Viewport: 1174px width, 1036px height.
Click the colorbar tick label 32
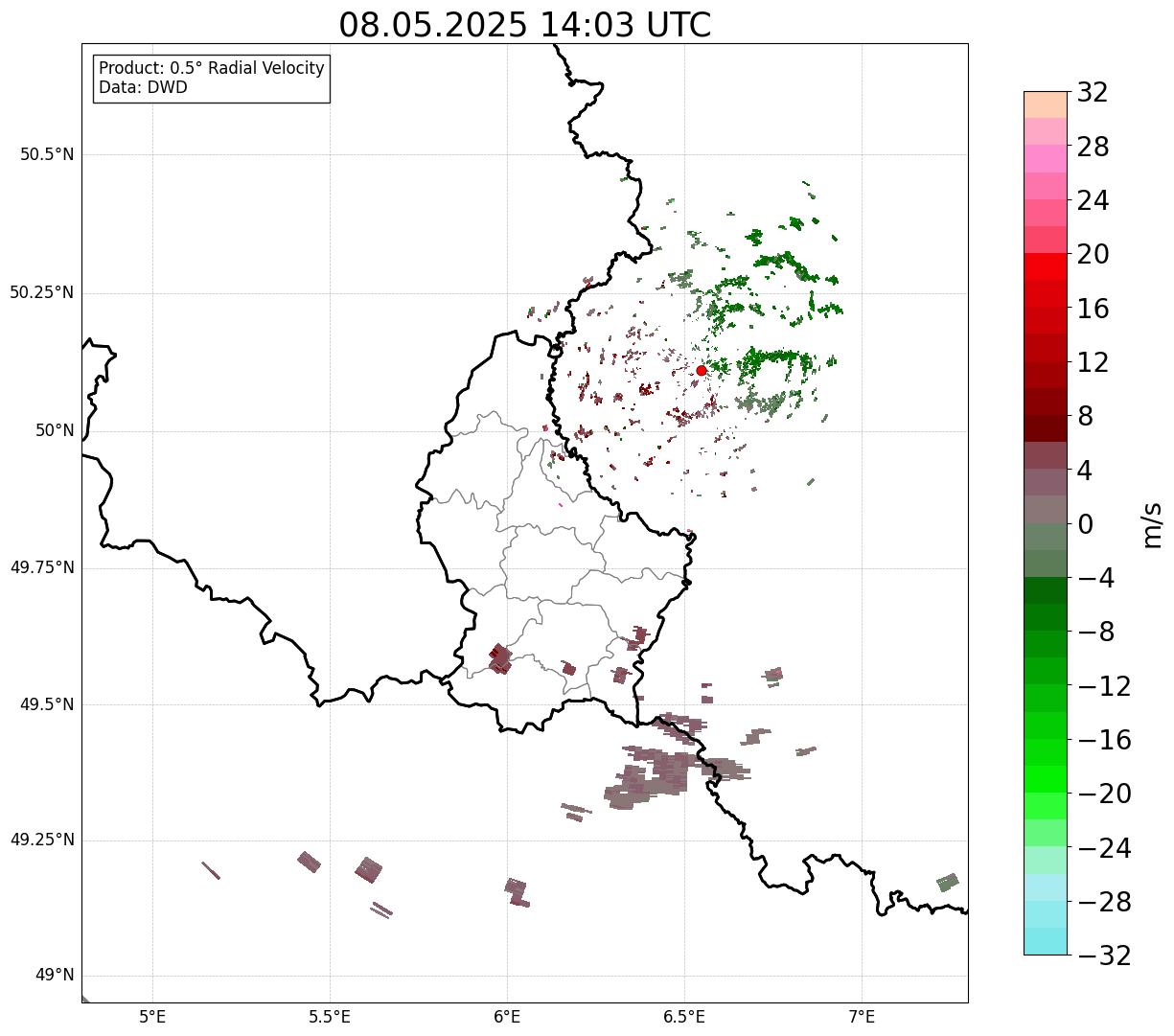point(1093,93)
